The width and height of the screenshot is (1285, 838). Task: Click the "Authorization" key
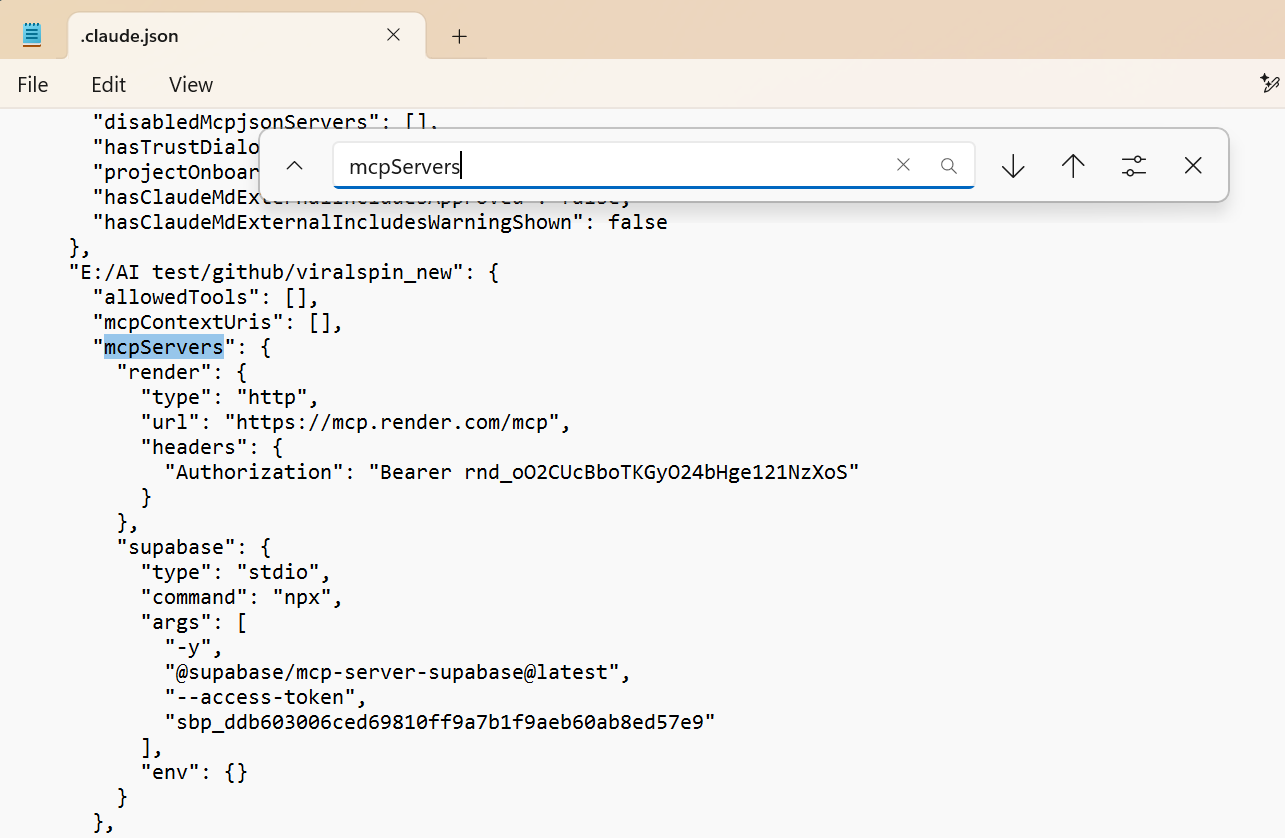pyautogui.click(x=254, y=472)
